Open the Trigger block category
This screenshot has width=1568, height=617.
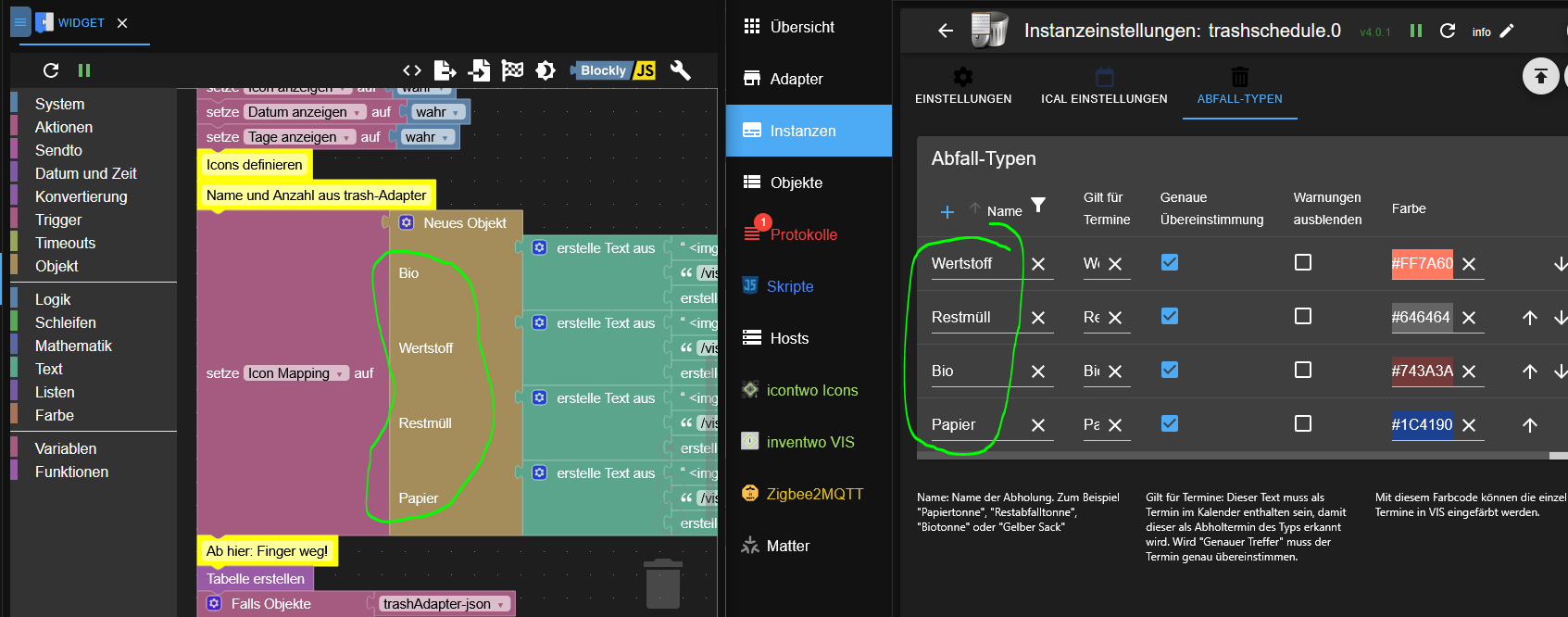(58, 220)
